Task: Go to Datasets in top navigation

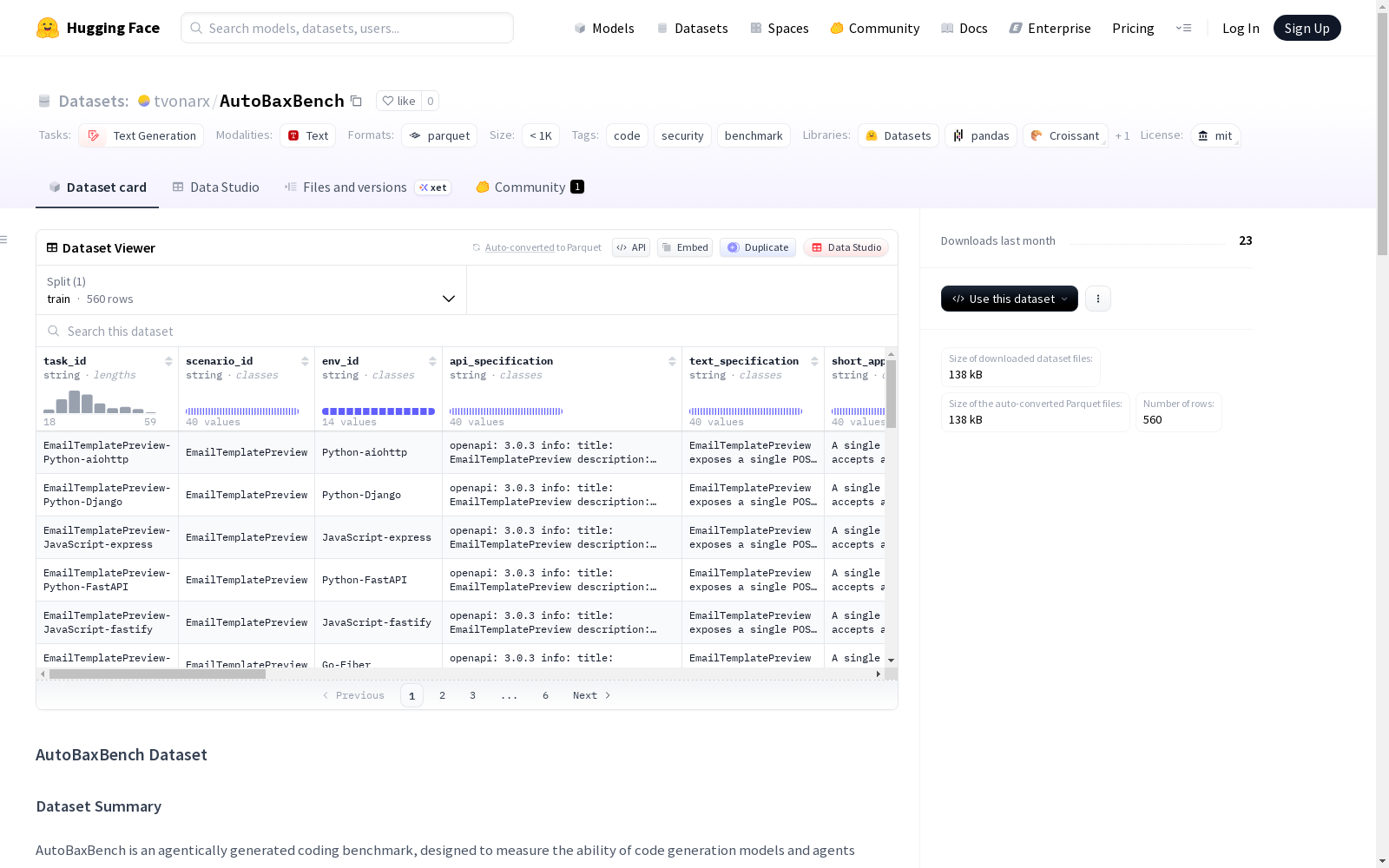Action: pyautogui.click(x=692, y=28)
